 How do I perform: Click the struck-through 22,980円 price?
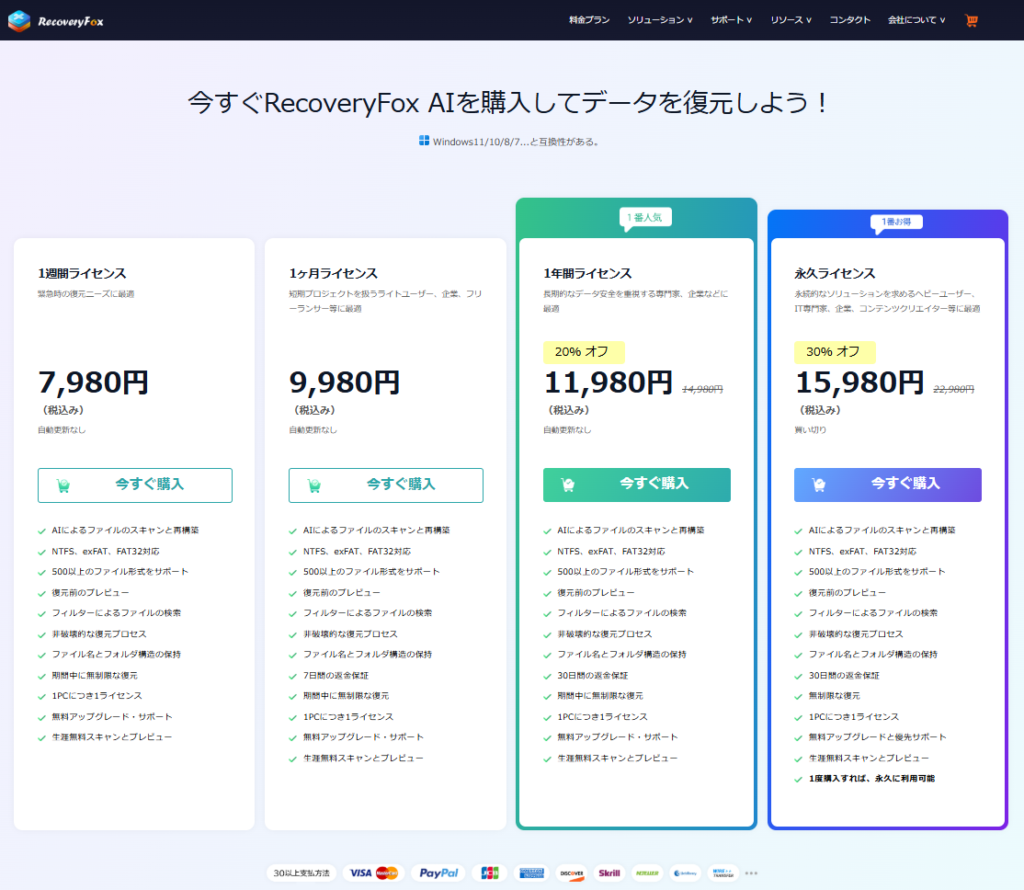coord(953,389)
